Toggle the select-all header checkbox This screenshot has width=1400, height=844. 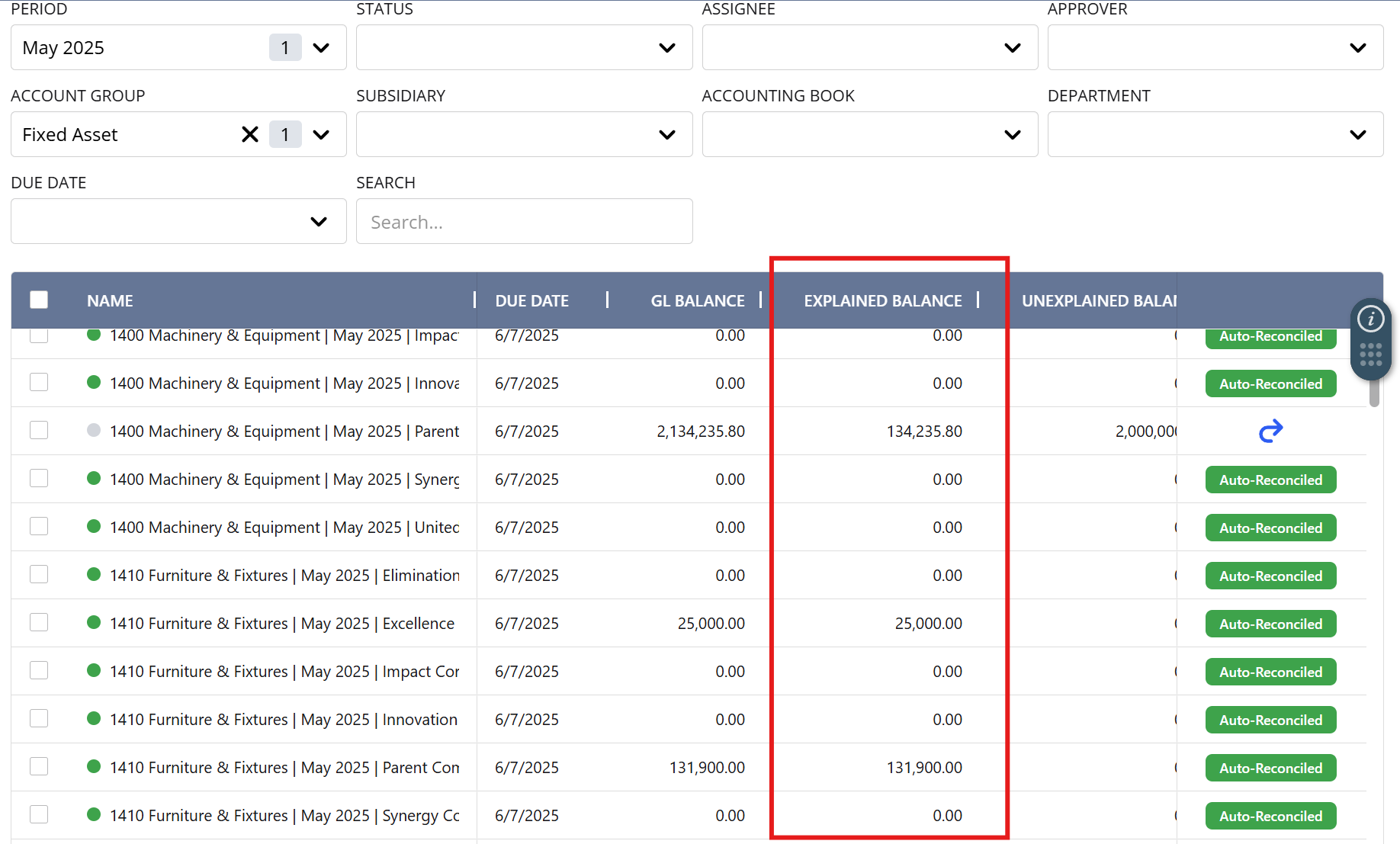tap(39, 300)
